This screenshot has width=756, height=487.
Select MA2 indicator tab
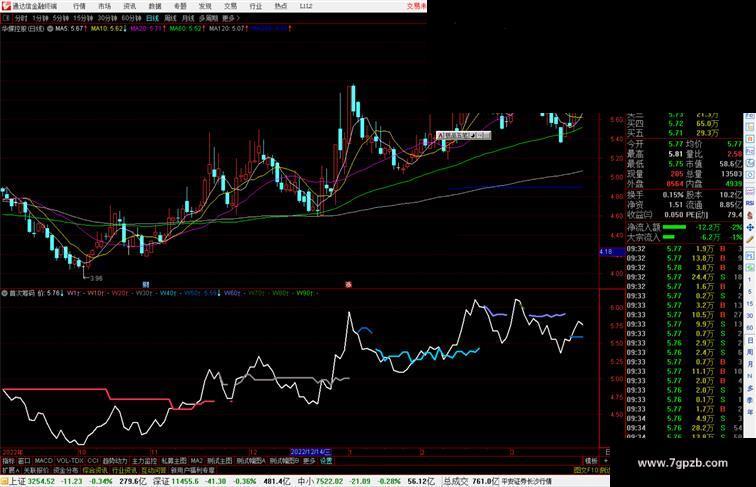[x=196, y=461]
